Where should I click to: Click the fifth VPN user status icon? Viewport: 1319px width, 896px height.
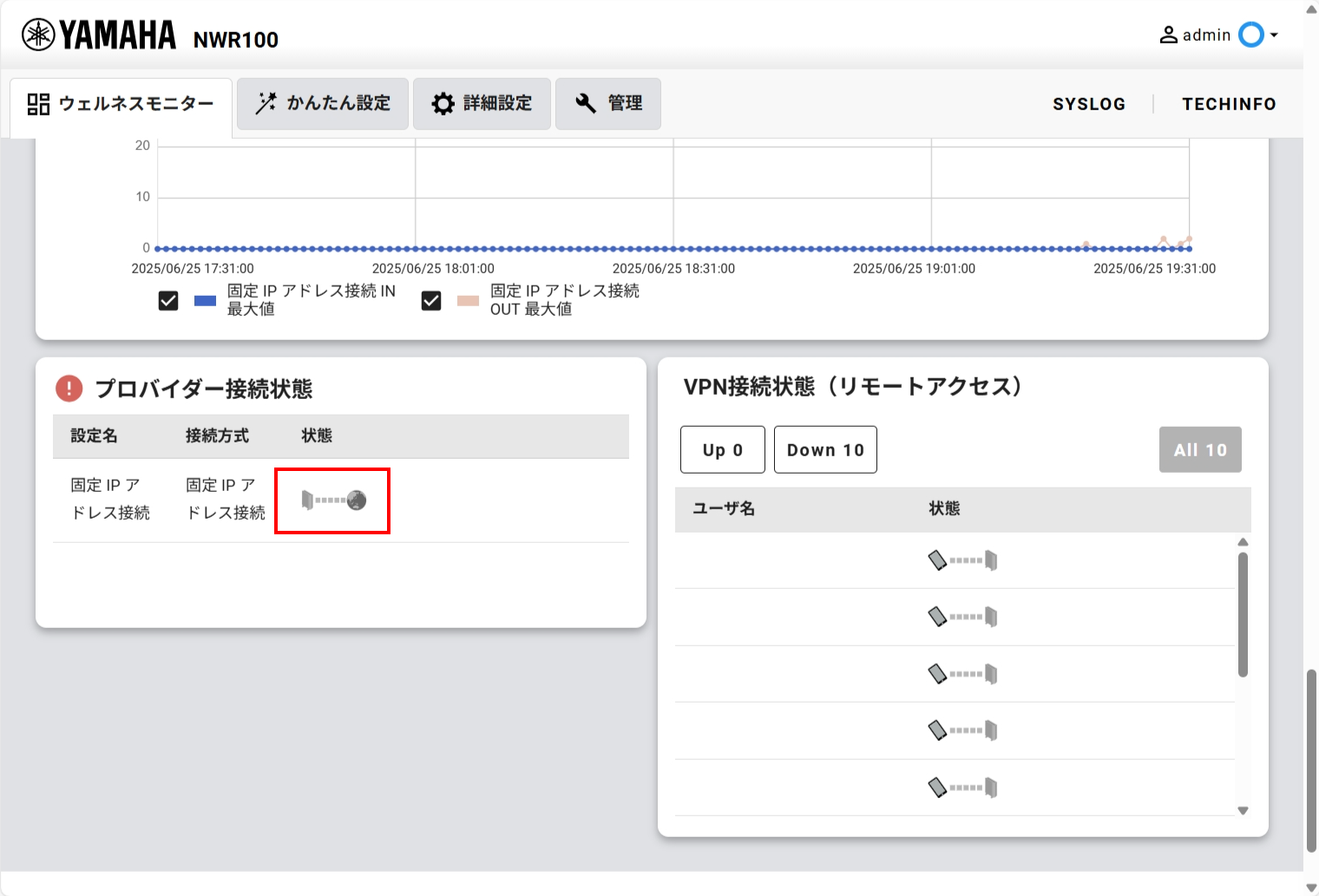[961, 788]
